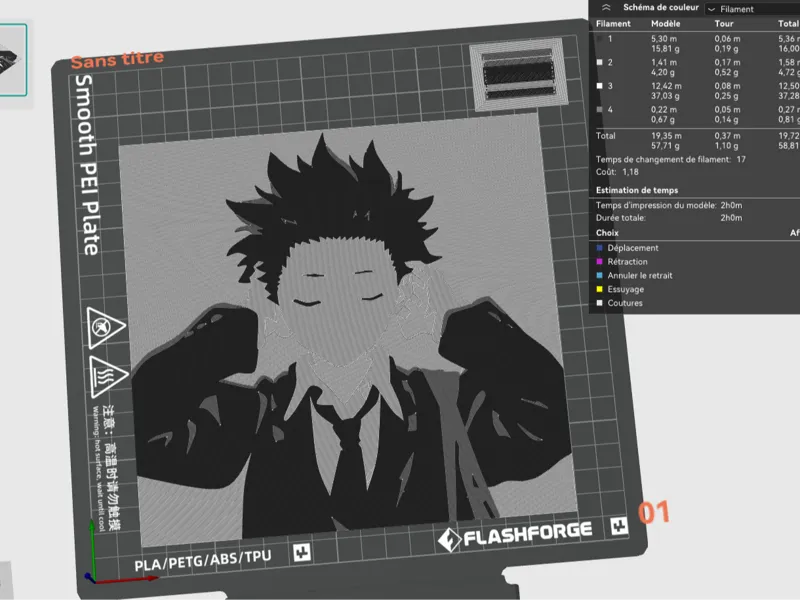Toggle Annuler le retrait display swatch

click(599, 276)
